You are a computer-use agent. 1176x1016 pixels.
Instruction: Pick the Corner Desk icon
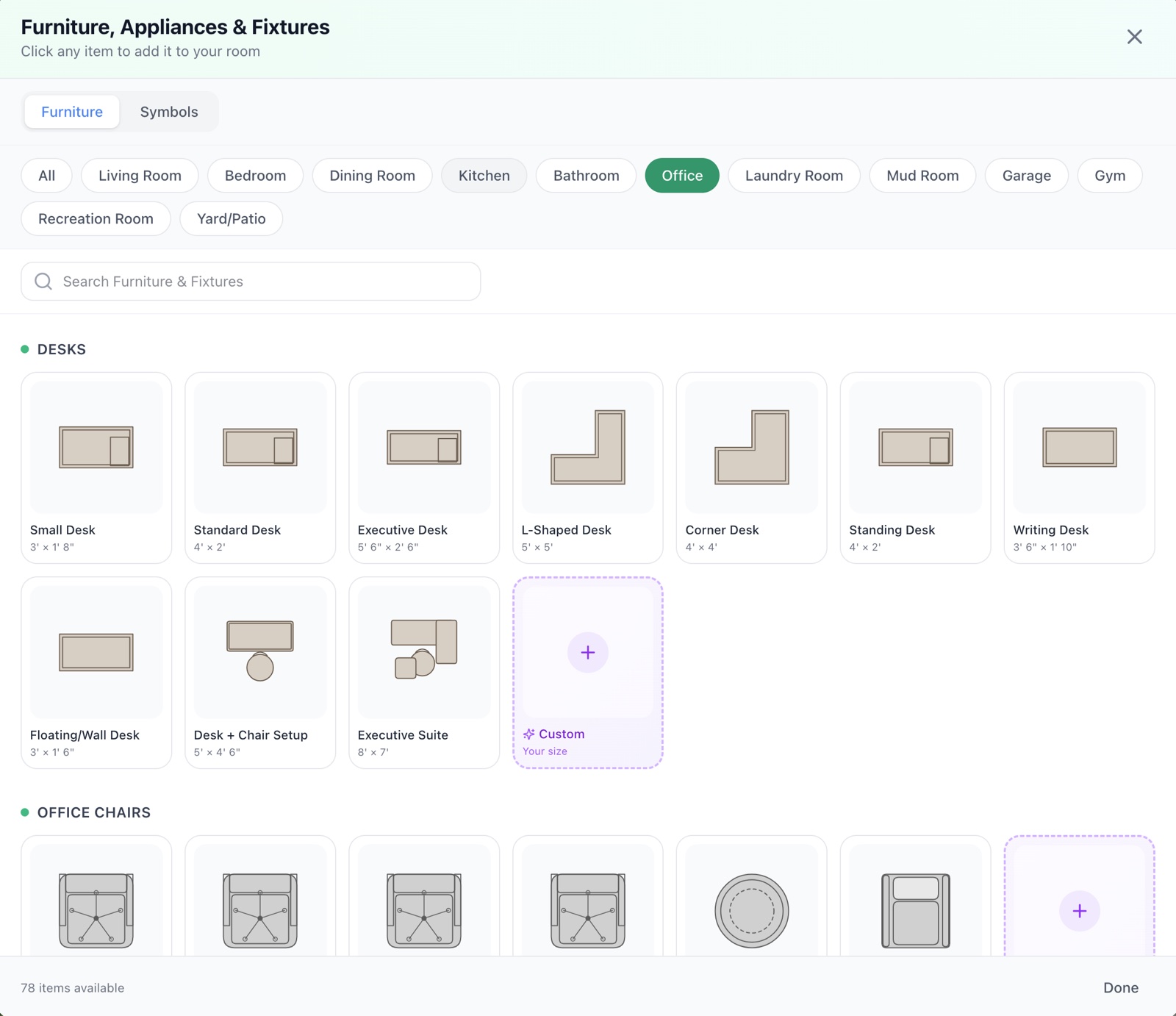tap(752, 447)
